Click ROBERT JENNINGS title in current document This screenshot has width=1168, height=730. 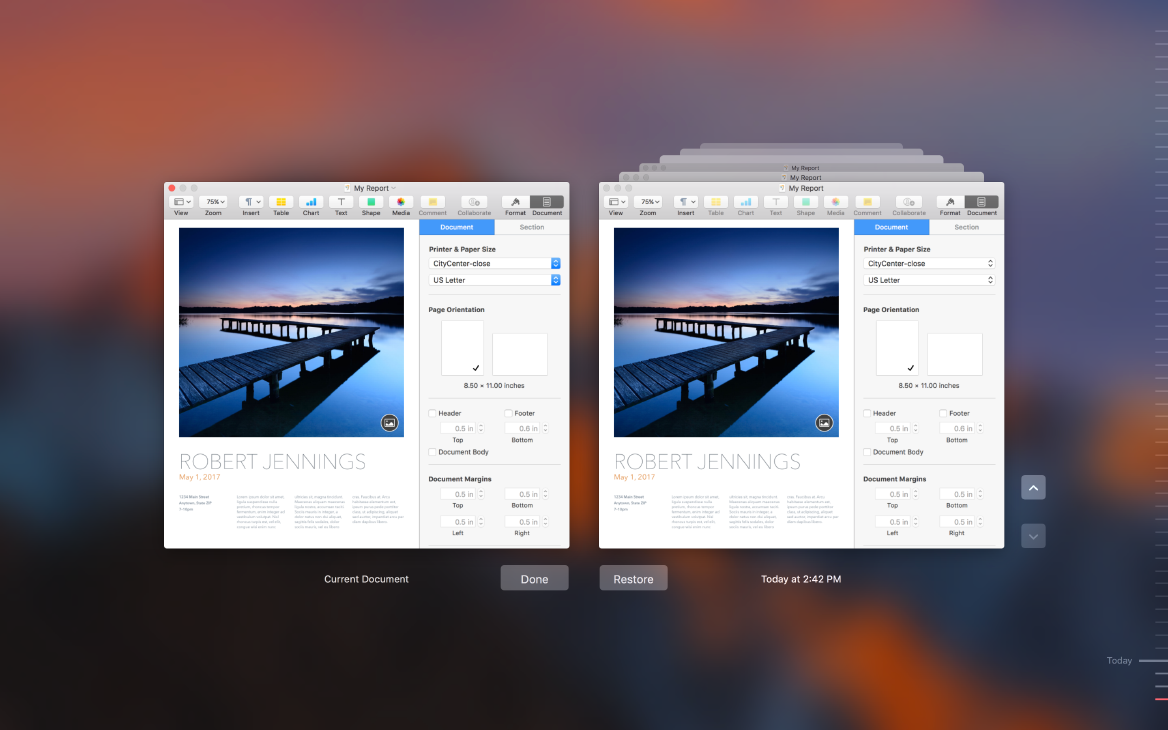273,462
